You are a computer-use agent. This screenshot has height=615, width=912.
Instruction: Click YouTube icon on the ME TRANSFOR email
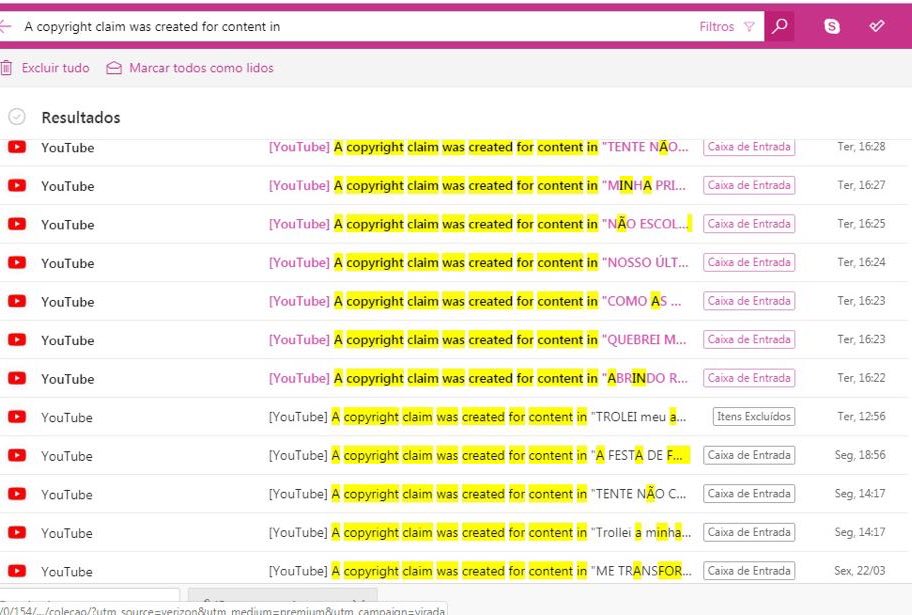[x=17, y=571]
